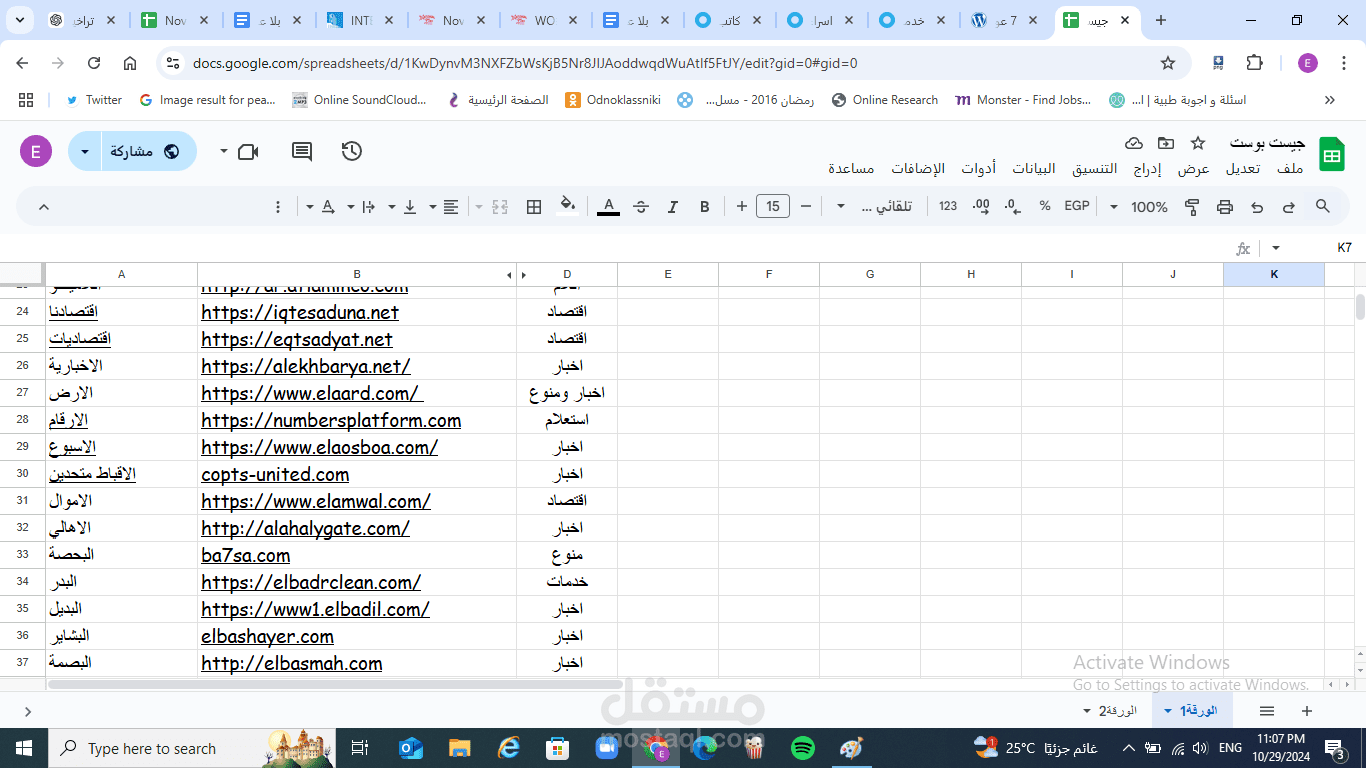The image size is (1366, 768).
Task: Click the Windows Start button
Action: [x=24, y=748]
